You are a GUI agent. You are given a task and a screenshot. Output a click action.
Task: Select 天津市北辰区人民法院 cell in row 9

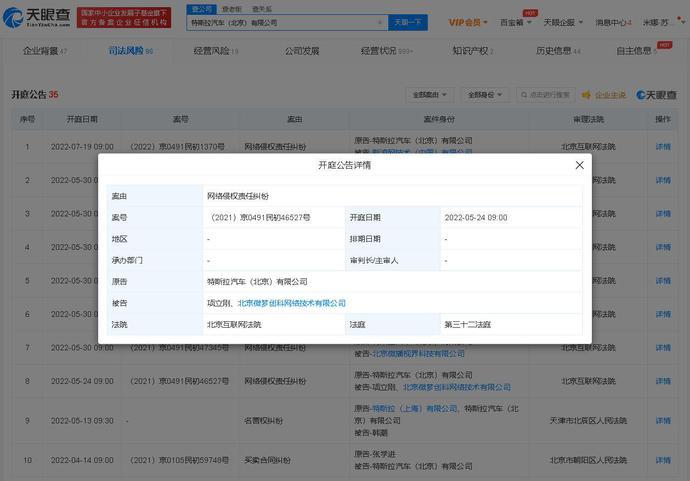(588, 421)
